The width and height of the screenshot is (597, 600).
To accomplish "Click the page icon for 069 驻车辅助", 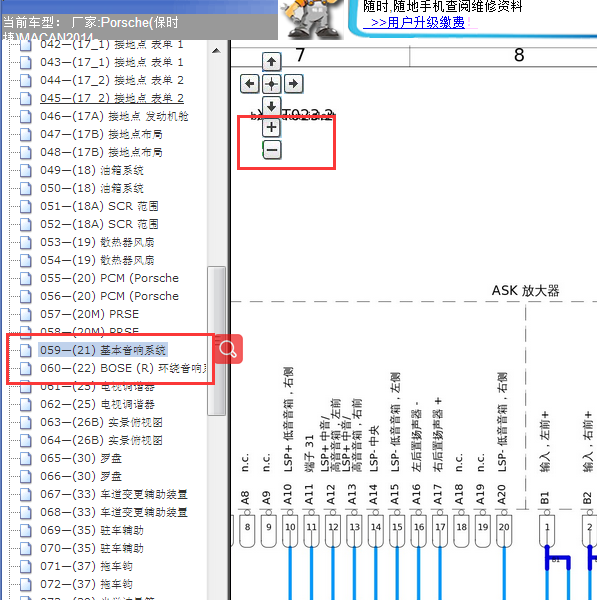I will pyautogui.click(x=26, y=530).
